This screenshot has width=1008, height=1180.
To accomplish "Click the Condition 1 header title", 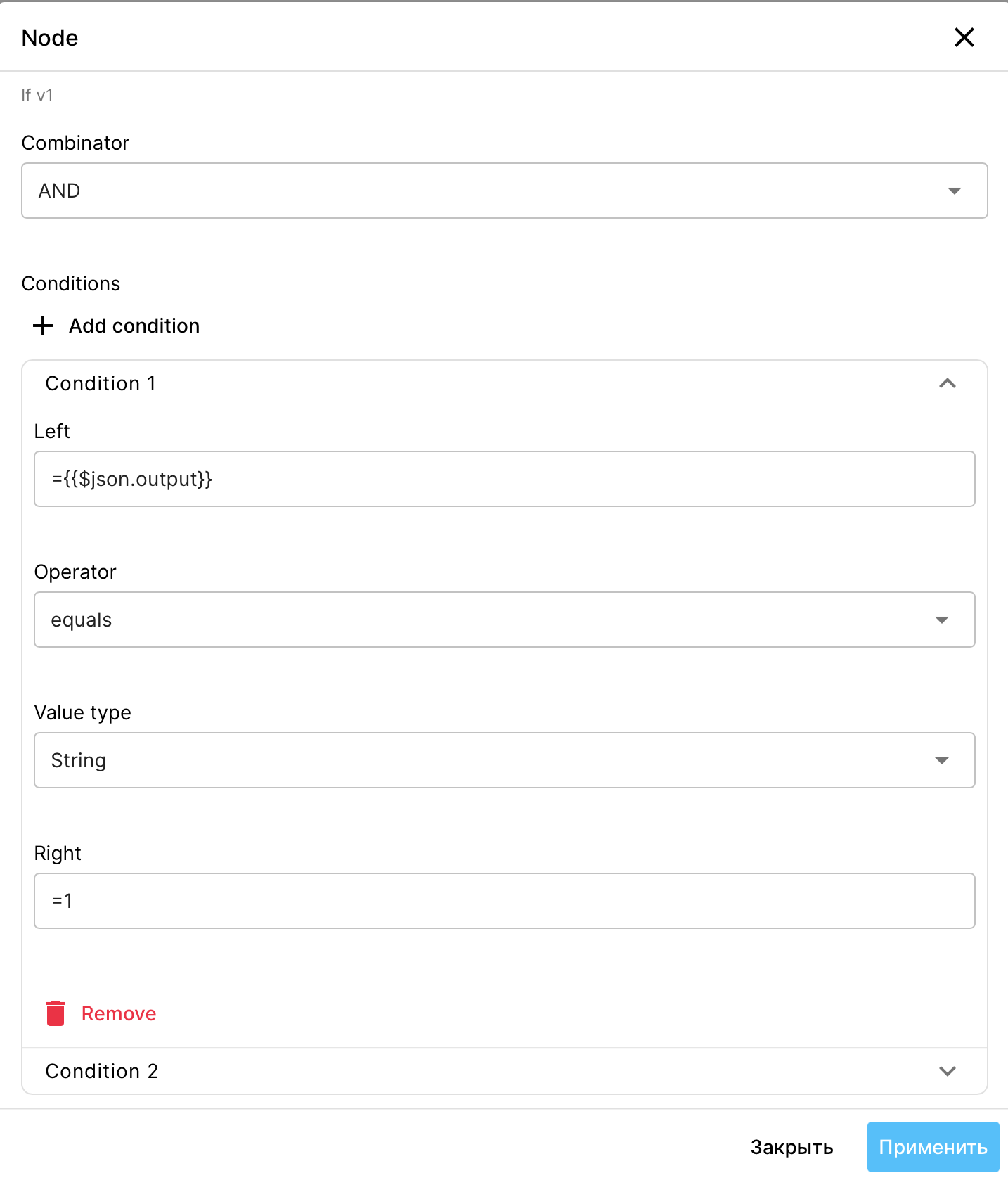I will point(101,383).
